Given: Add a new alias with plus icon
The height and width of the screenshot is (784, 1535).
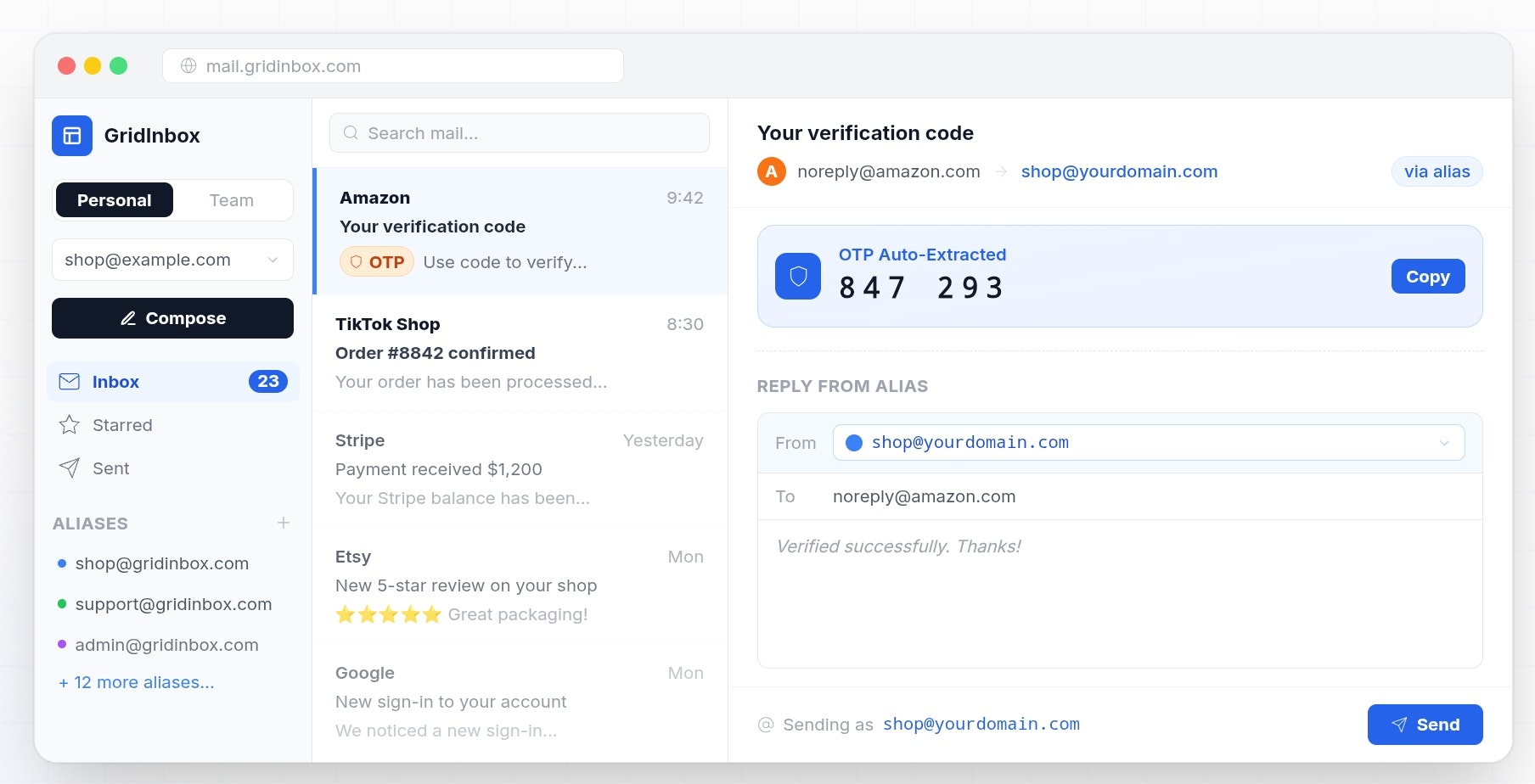Looking at the screenshot, I should click(x=284, y=523).
